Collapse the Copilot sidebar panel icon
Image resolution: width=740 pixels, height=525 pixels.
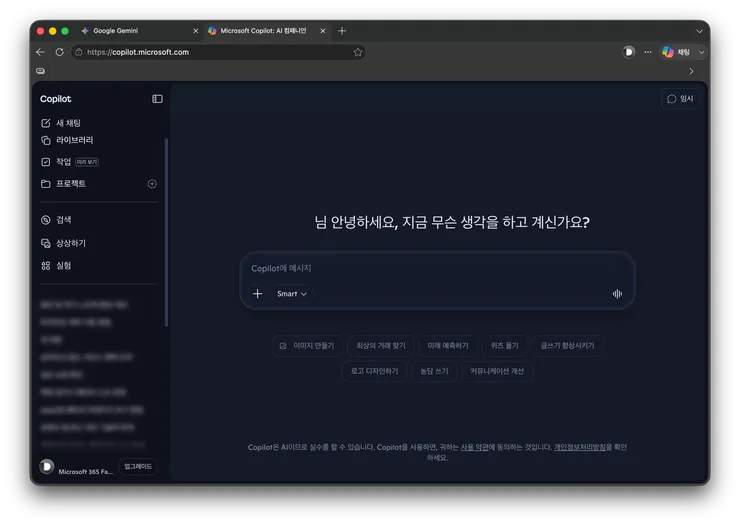coord(157,99)
